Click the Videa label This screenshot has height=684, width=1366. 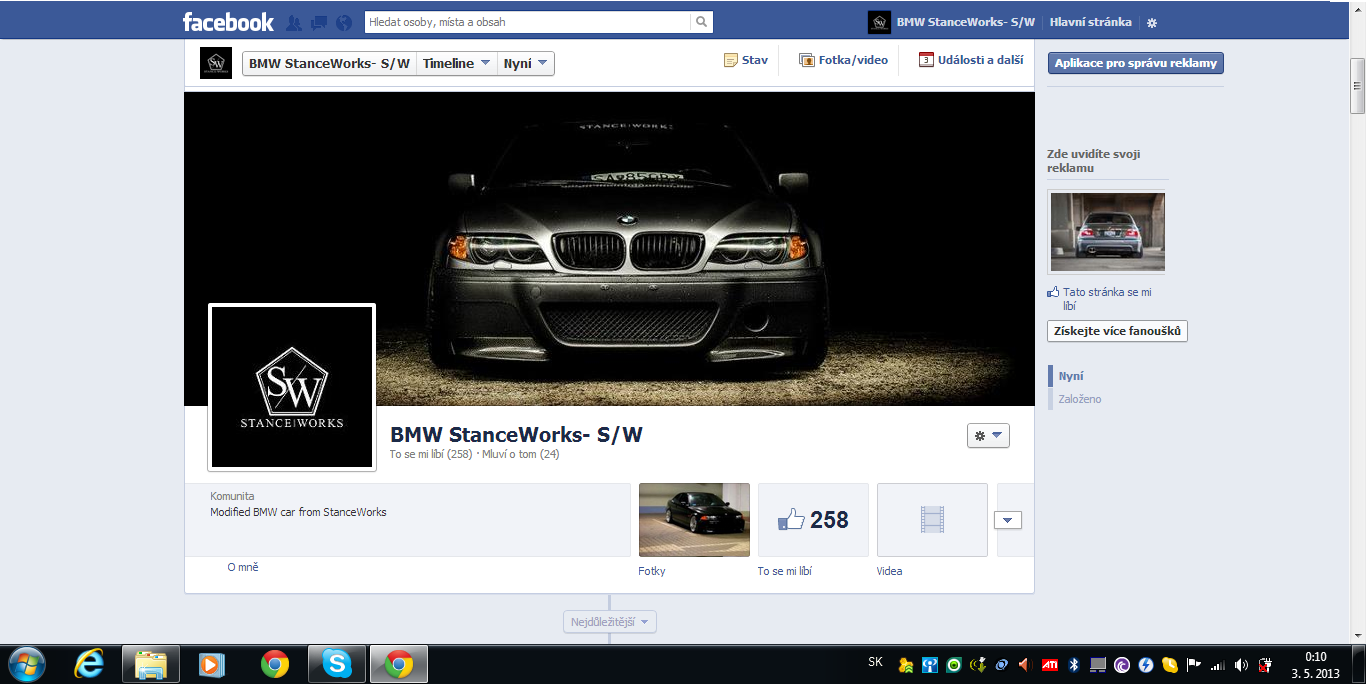(x=889, y=571)
